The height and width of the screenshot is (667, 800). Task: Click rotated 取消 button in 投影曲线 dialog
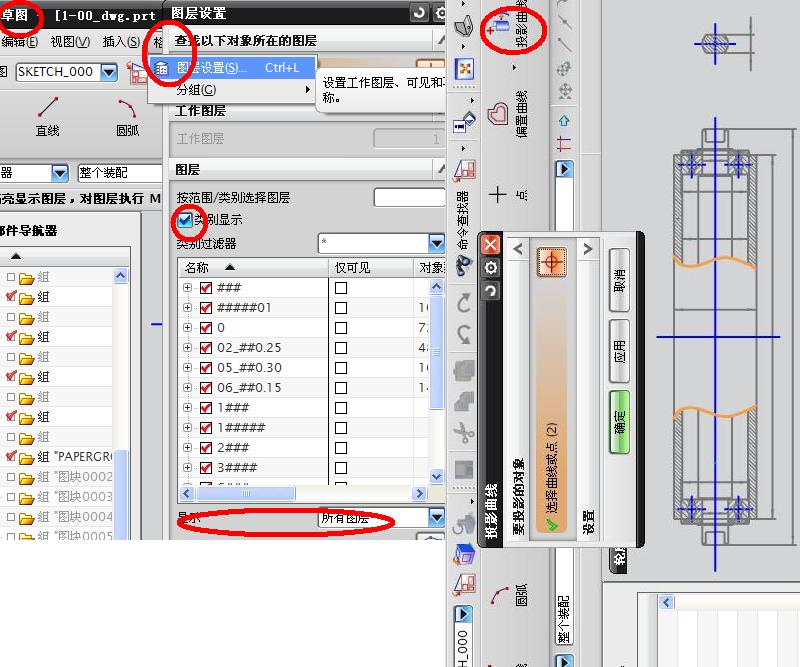(x=619, y=280)
